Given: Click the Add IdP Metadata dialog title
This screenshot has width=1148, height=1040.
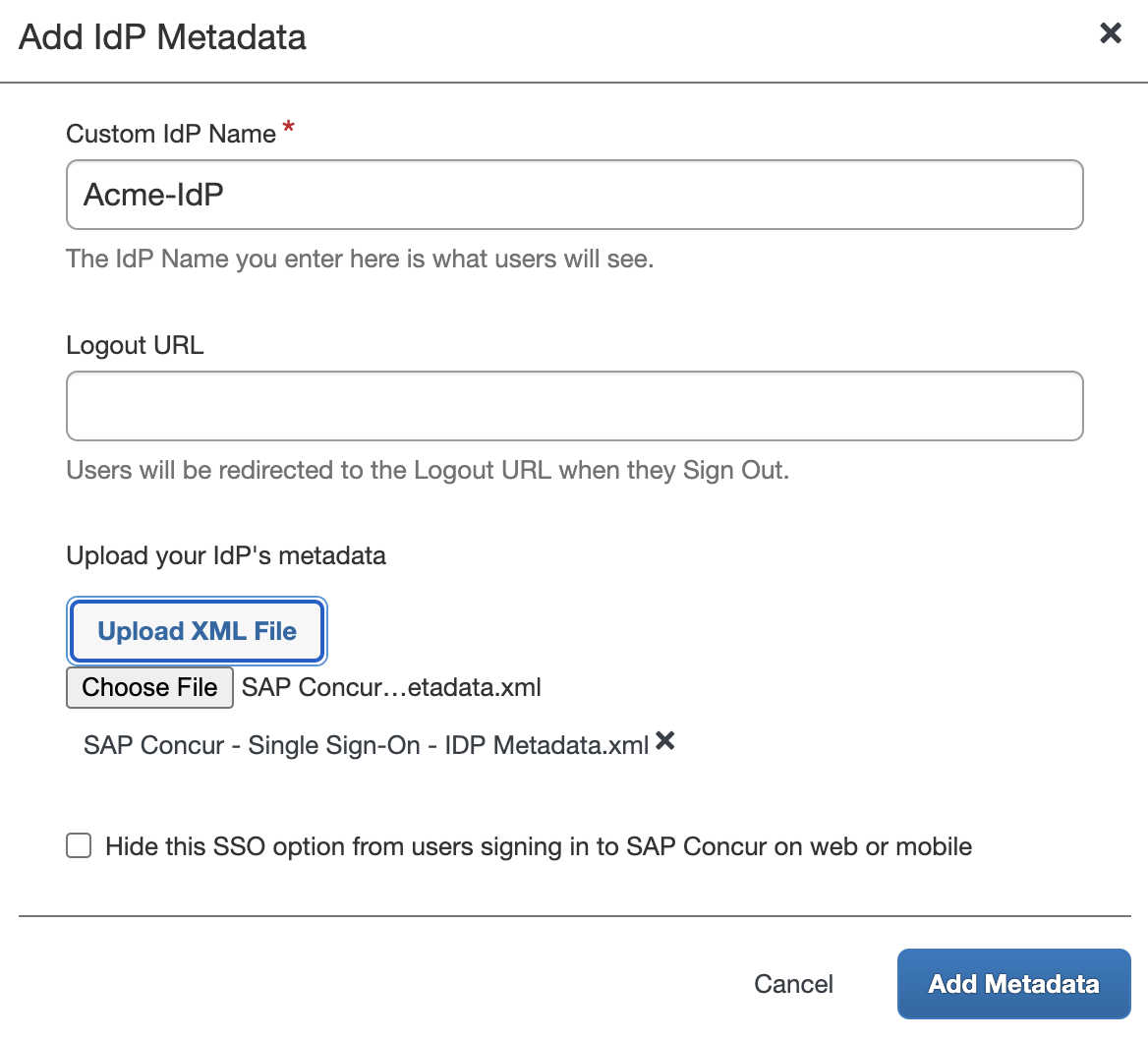Looking at the screenshot, I should 160,36.
